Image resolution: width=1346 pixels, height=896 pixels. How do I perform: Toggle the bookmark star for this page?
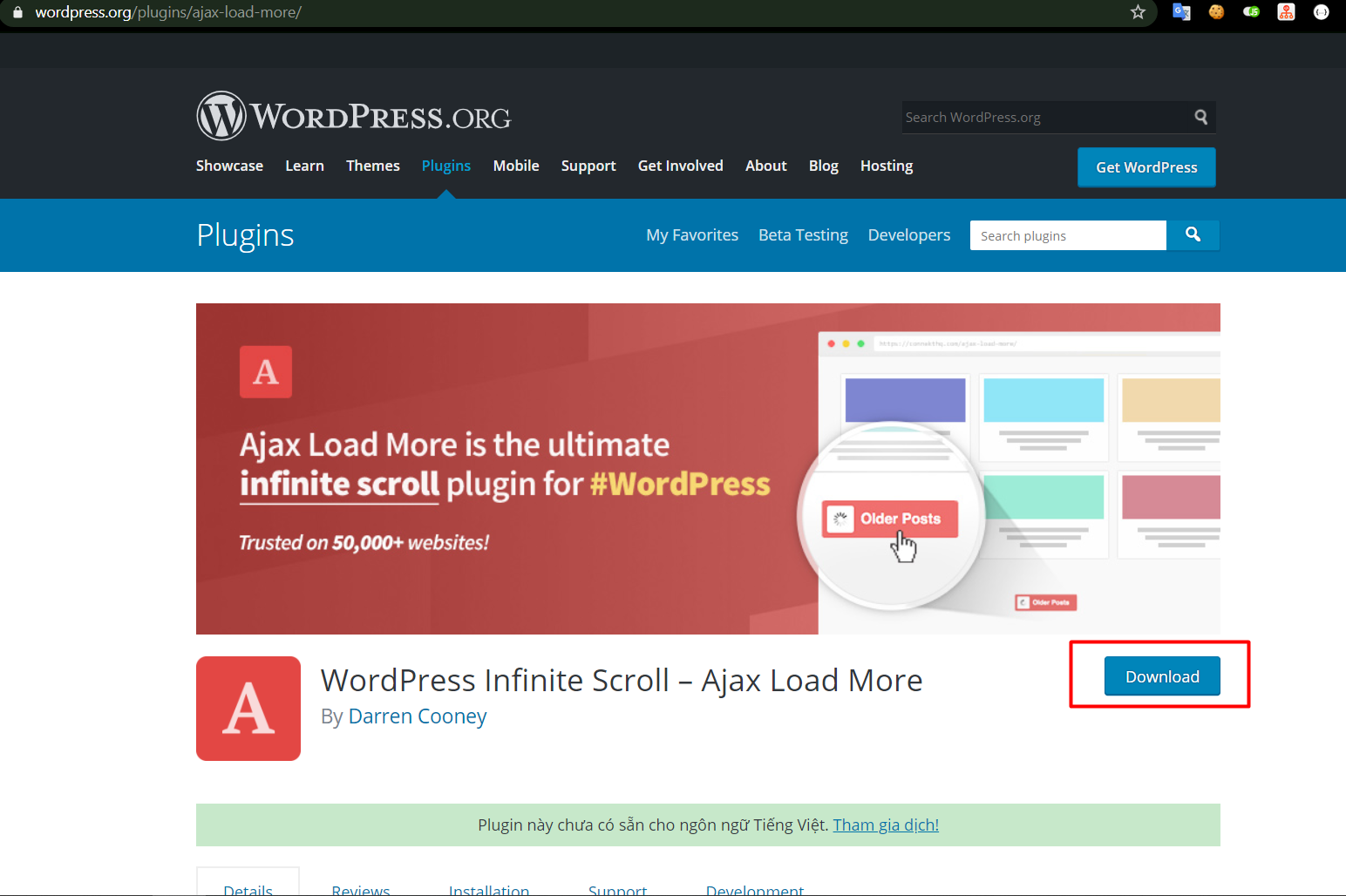pos(1138,12)
